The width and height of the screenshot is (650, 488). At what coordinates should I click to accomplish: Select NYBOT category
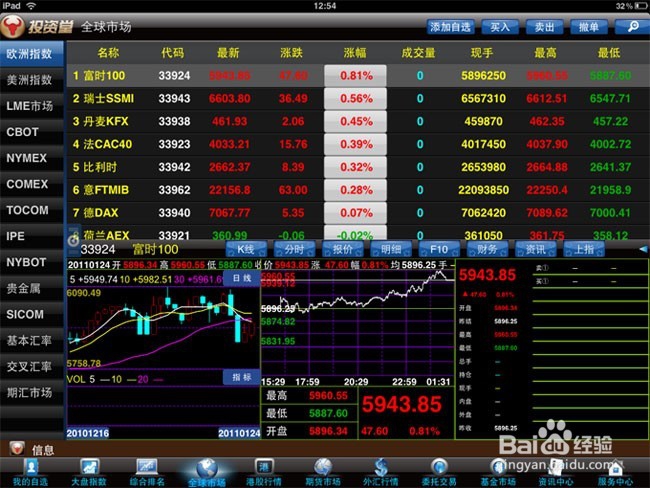coord(32,262)
